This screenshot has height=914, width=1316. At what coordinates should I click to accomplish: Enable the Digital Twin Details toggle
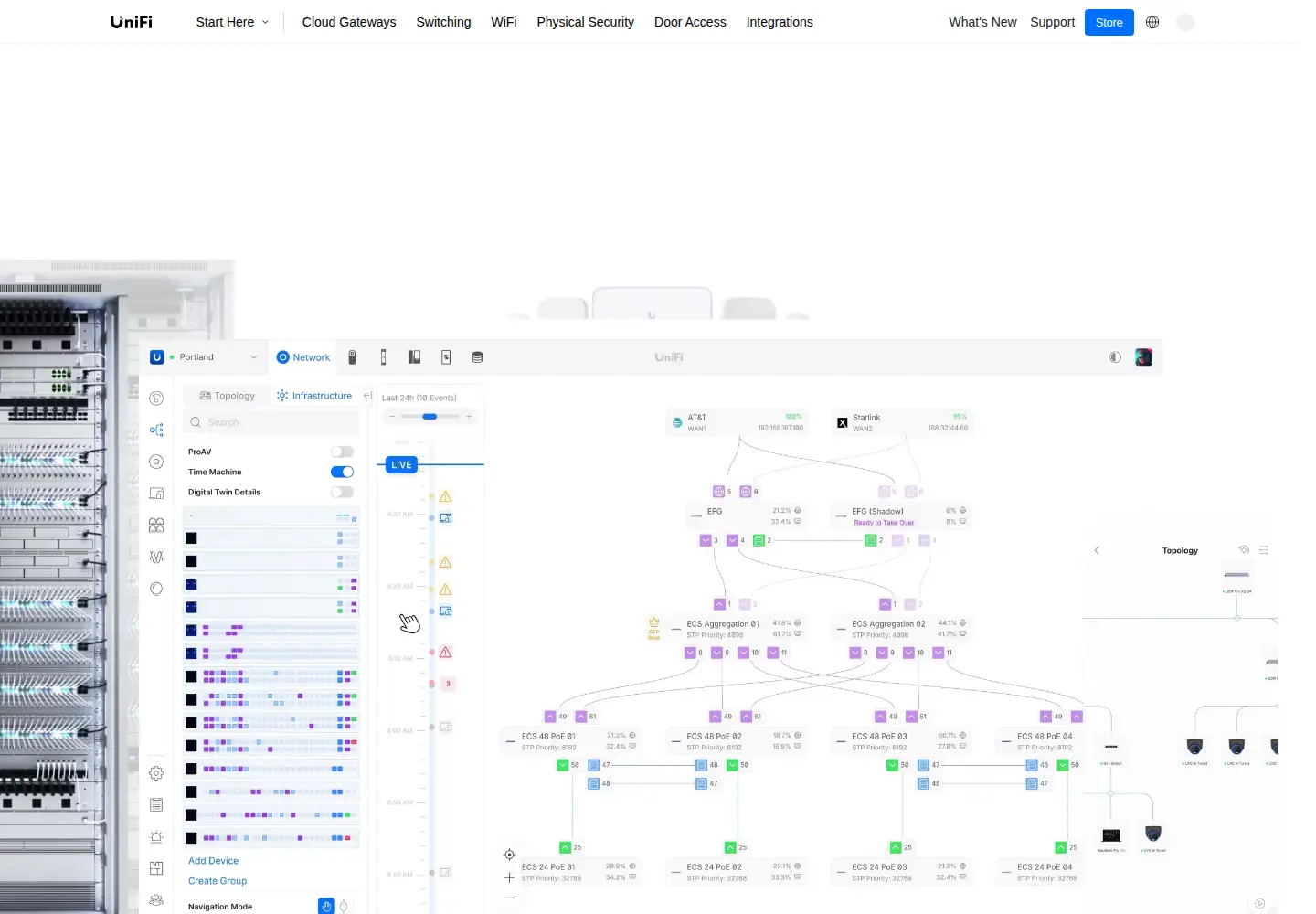pos(342,492)
